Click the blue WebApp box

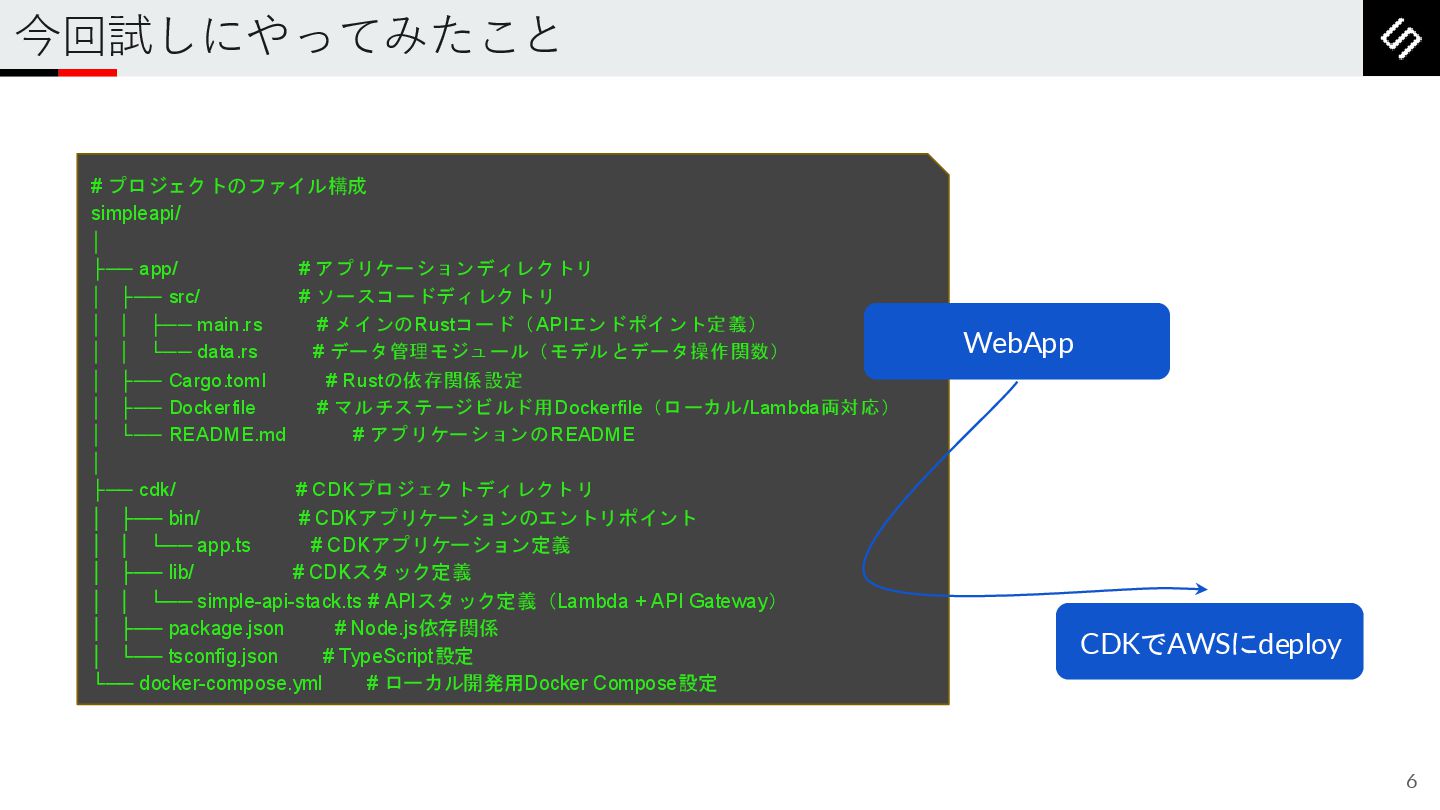pos(1017,341)
